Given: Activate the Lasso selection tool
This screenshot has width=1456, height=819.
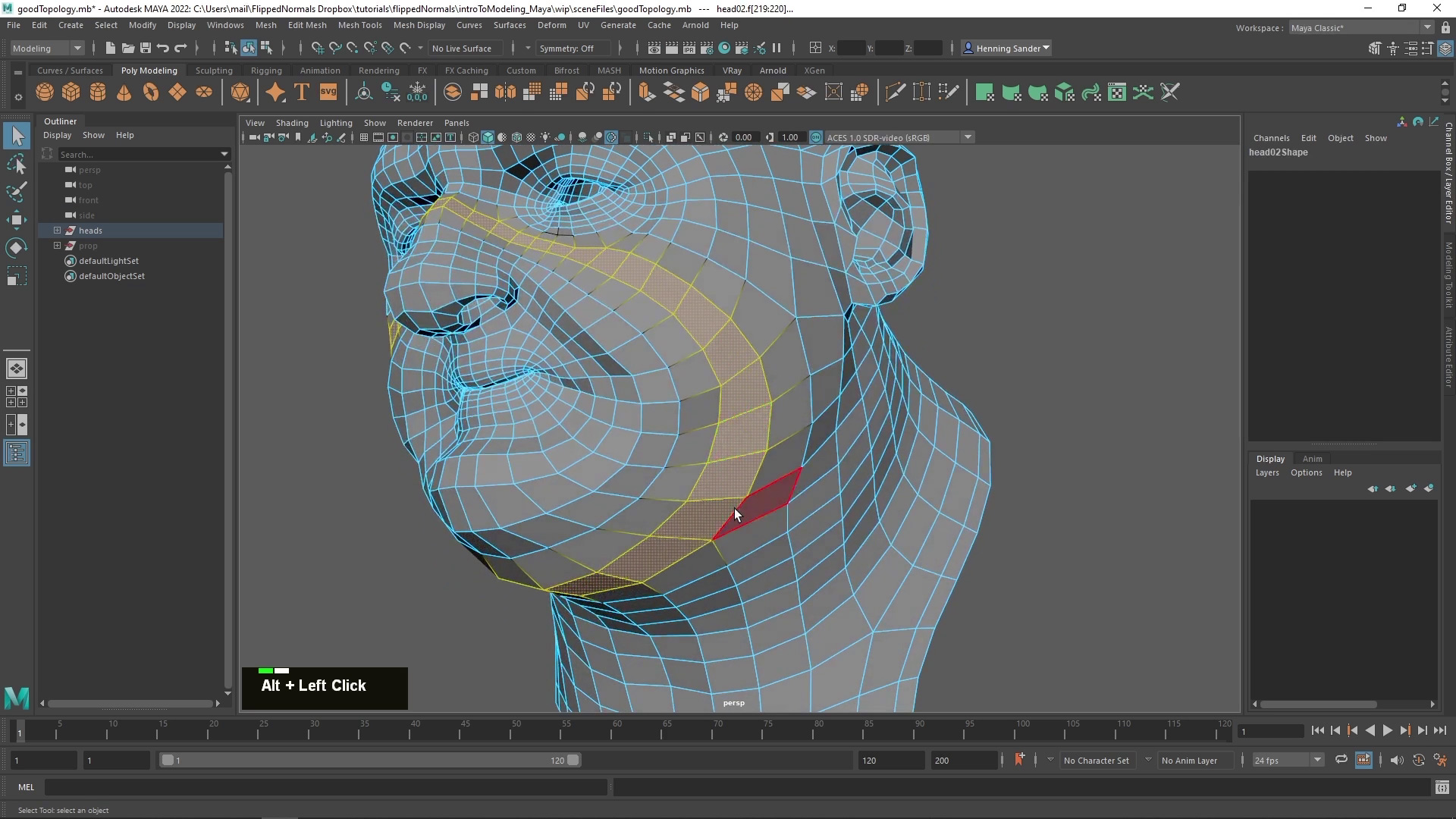Looking at the screenshot, I should click(16, 165).
